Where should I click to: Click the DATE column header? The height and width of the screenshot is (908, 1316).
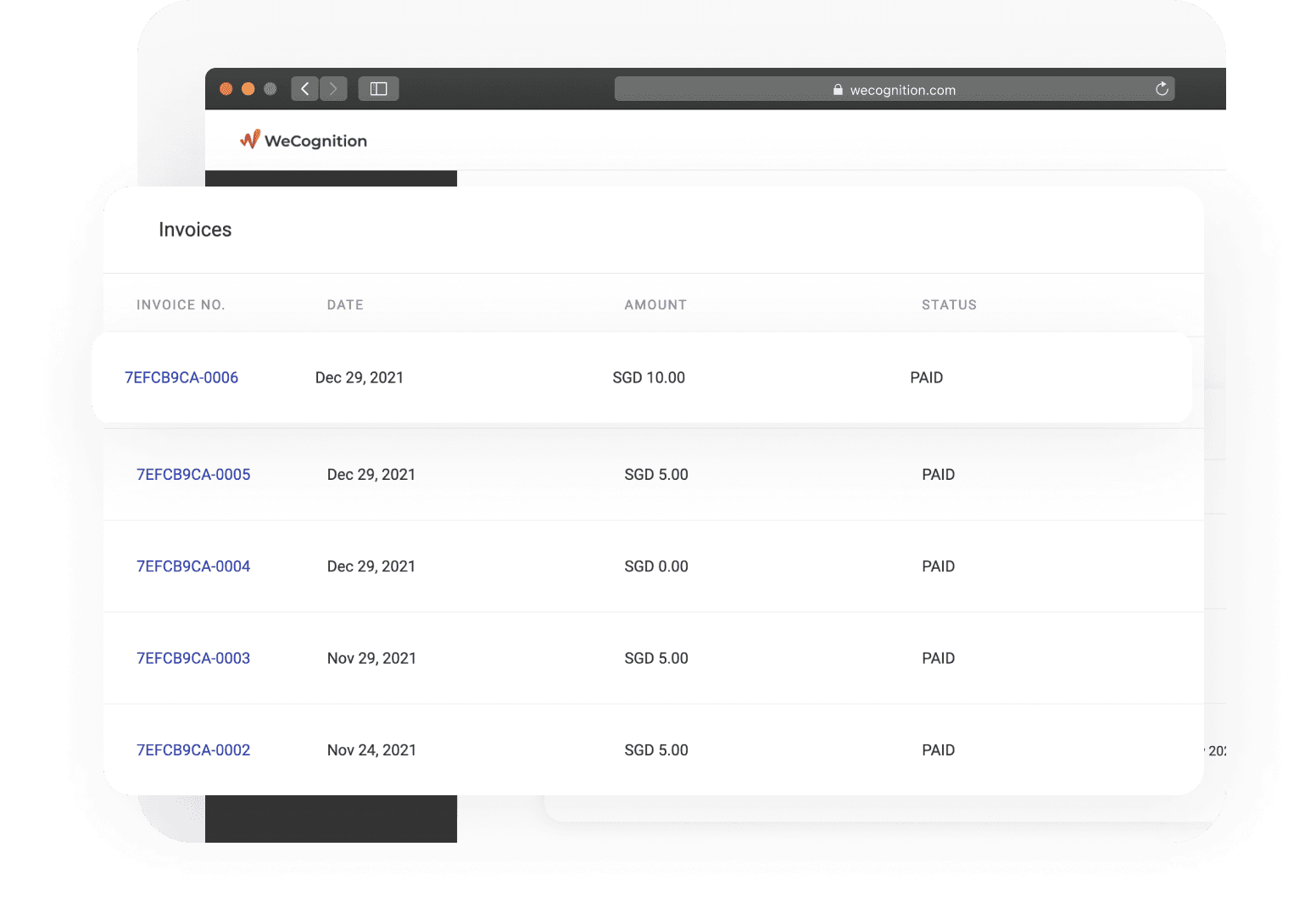(x=345, y=305)
